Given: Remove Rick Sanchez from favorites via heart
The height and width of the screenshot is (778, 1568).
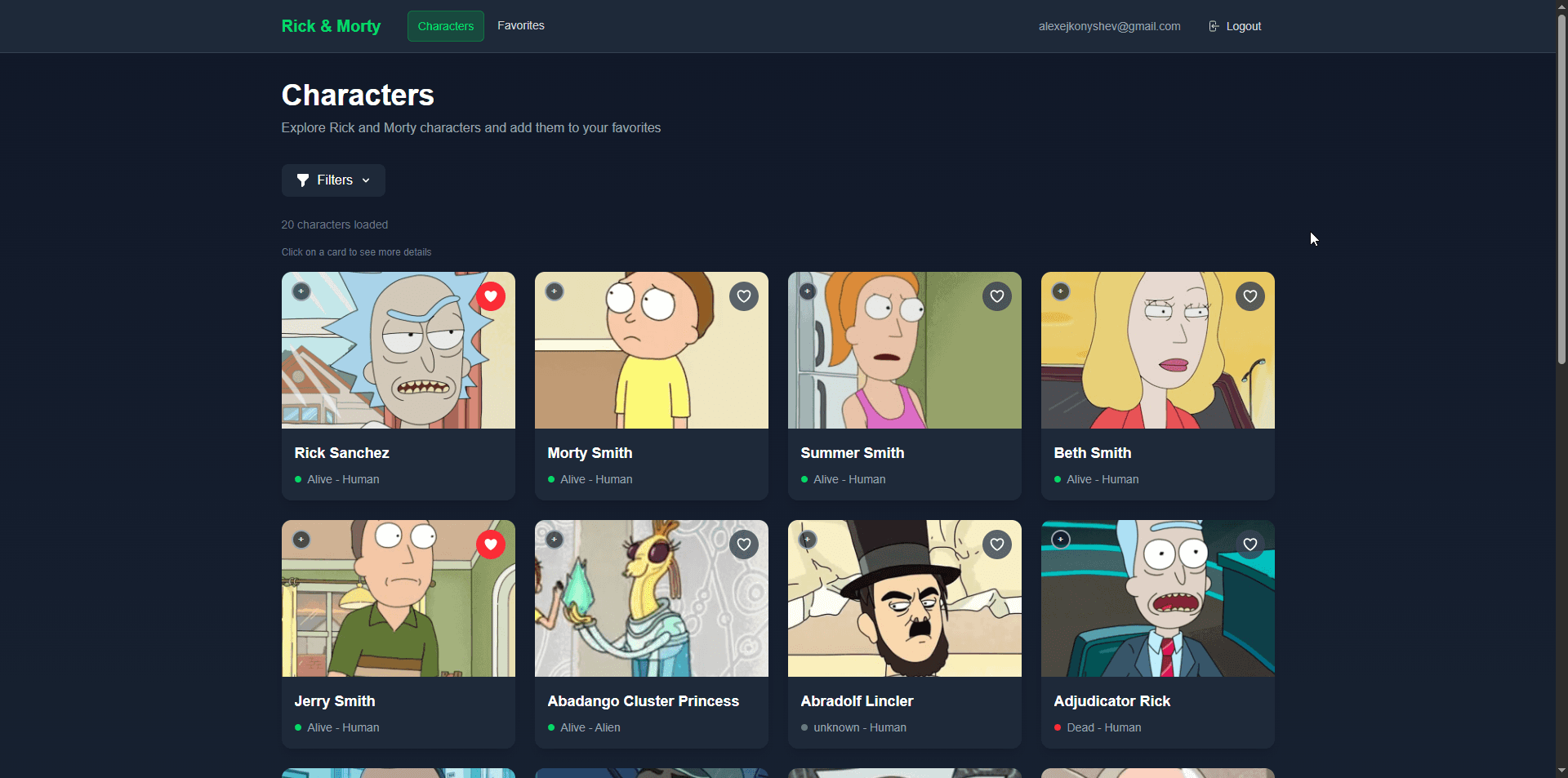Looking at the screenshot, I should pyautogui.click(x=491, y=296).
